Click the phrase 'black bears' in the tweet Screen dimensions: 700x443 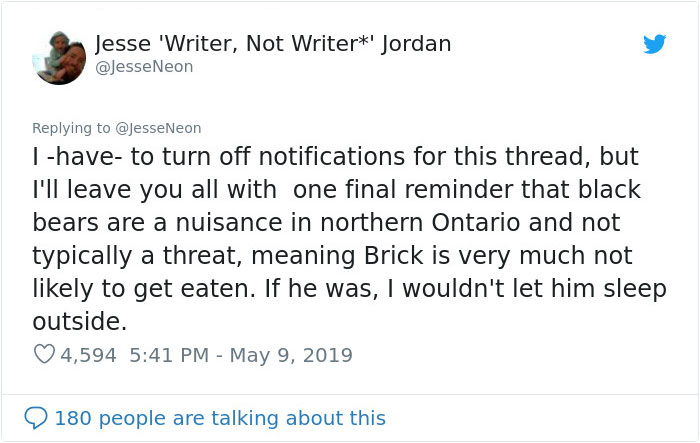coord(608,190)
